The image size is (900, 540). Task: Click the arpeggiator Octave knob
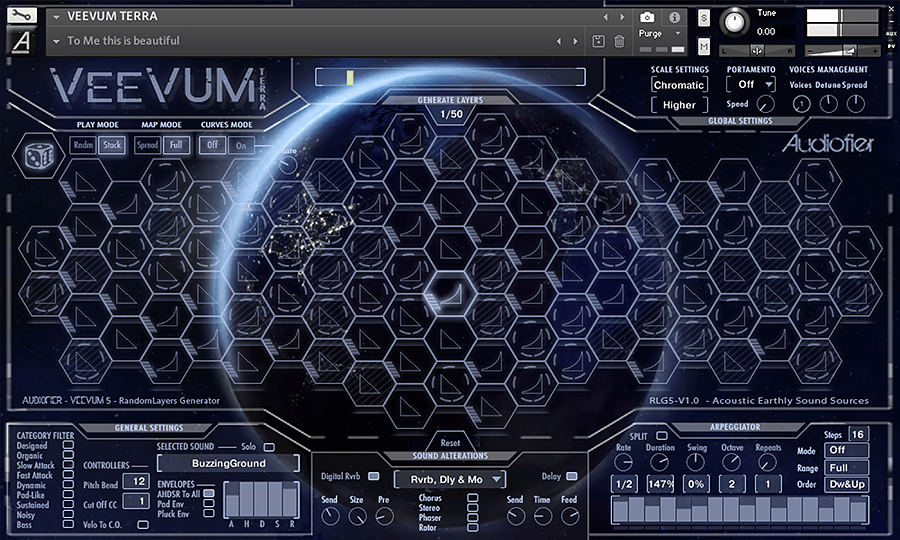click(731, 462)
